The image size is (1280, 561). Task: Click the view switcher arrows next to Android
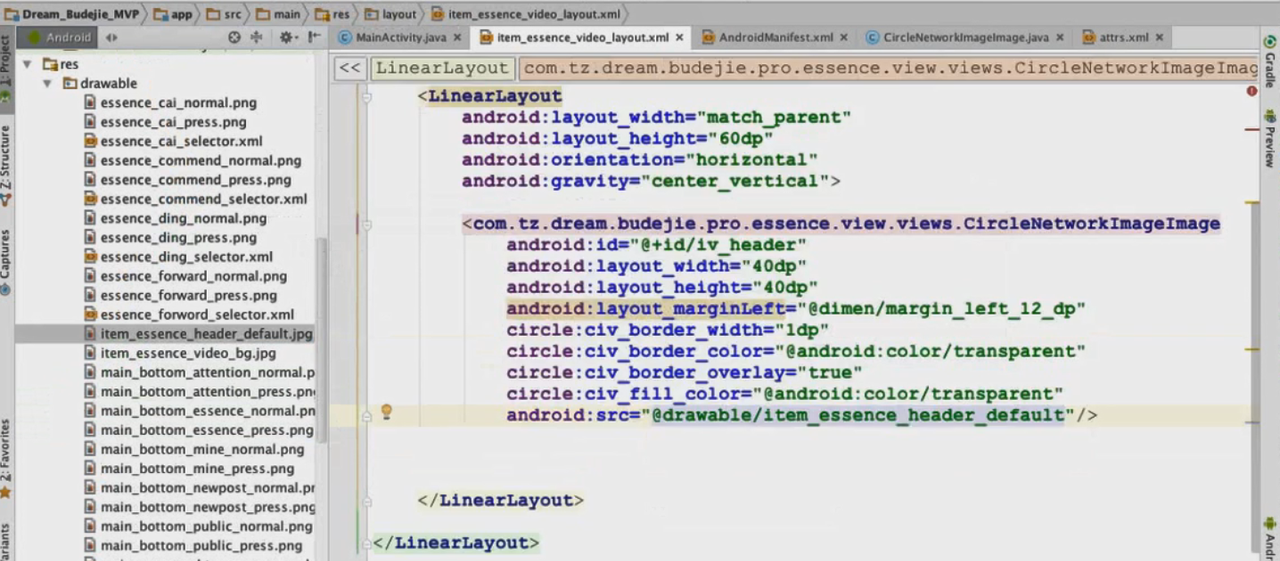pyautogui.click(x=111, y=37)
